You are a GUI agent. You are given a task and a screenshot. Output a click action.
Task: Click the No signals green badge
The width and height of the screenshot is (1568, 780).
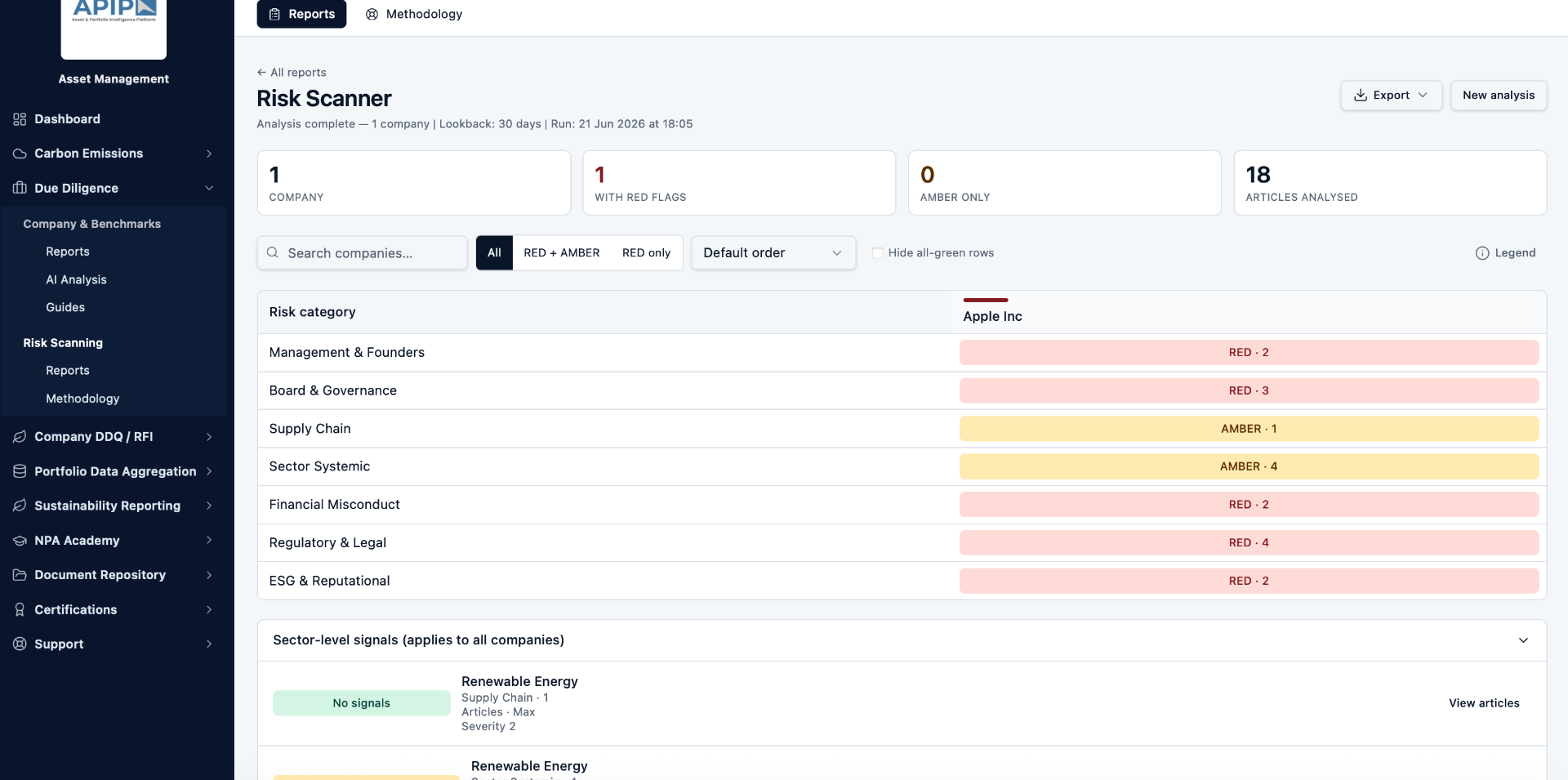pos(362,703)
